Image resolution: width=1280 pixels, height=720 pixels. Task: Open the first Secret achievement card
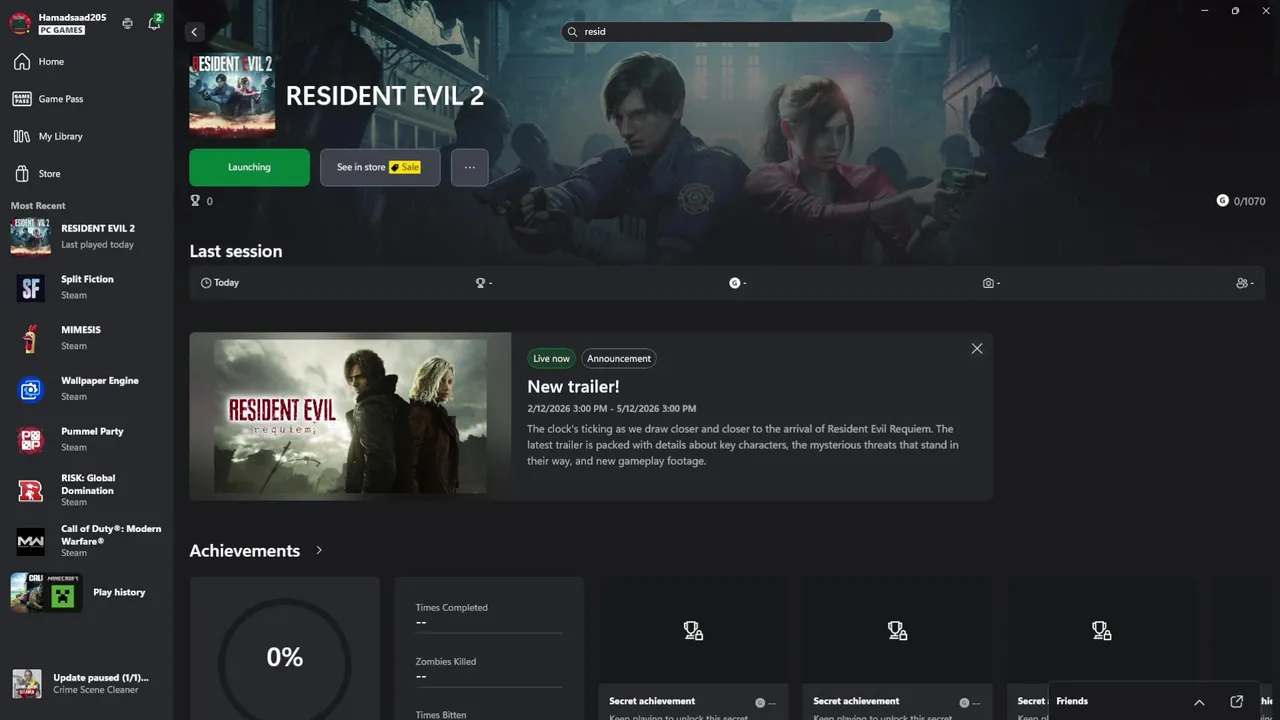pos(693,648)
